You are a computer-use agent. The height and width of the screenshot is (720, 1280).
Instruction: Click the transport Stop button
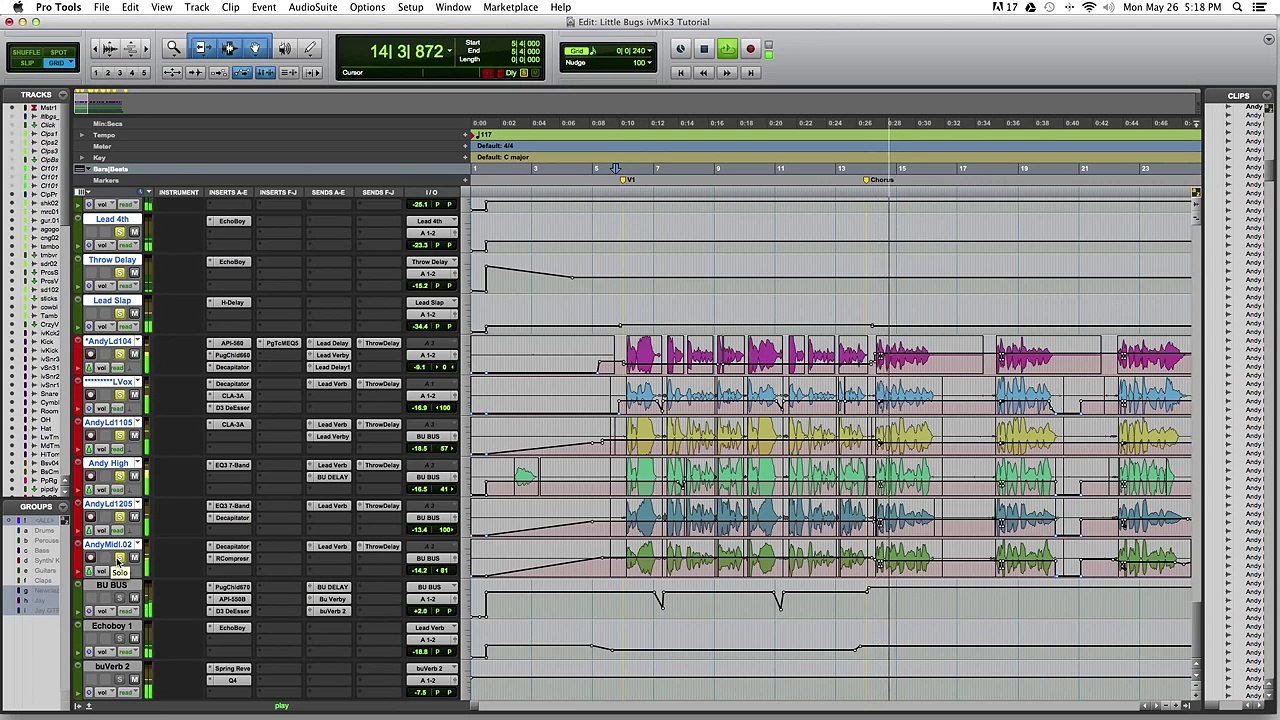tap(704, 49)
